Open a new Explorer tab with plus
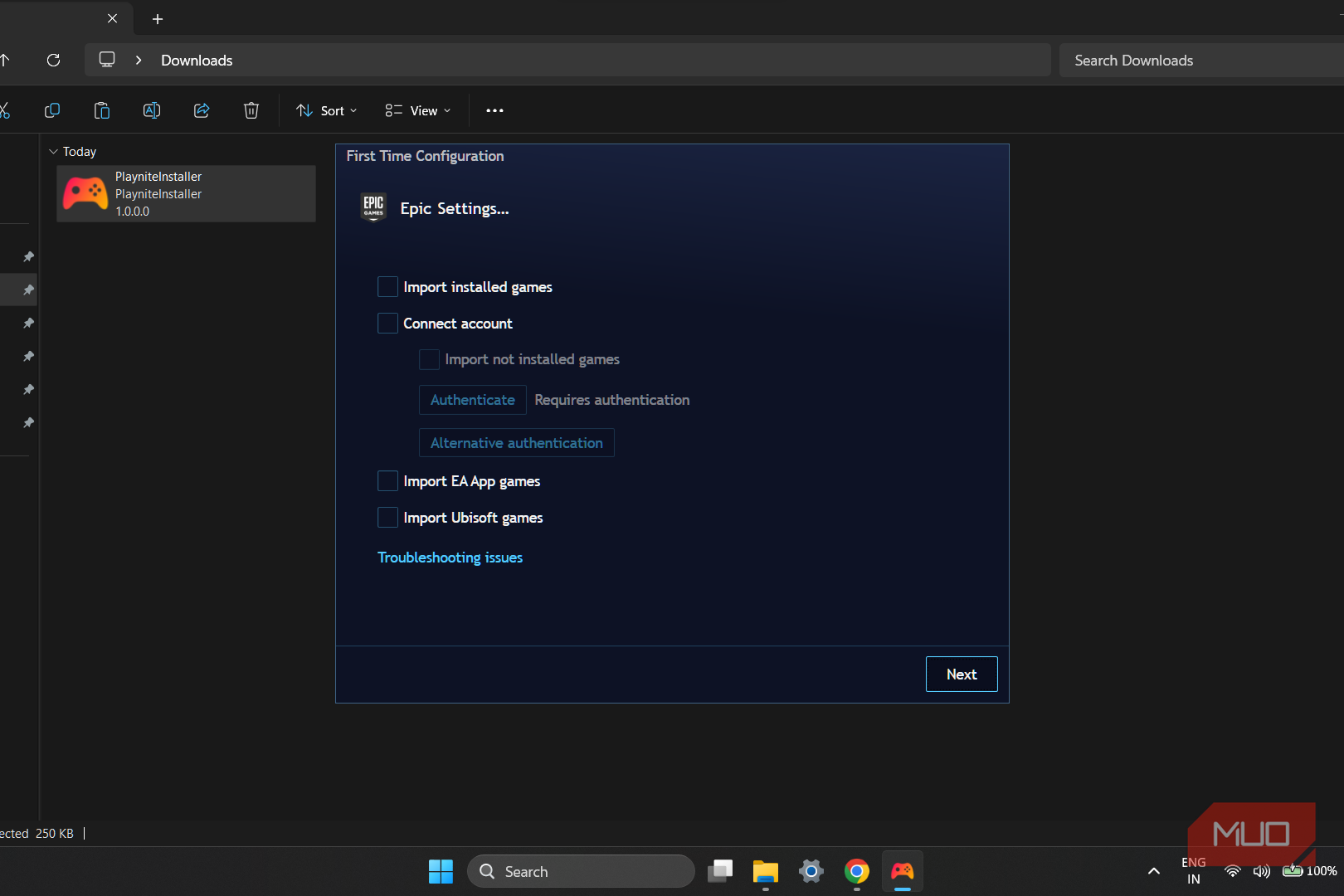Screen dimensions: 1344x896 (158, 18)
